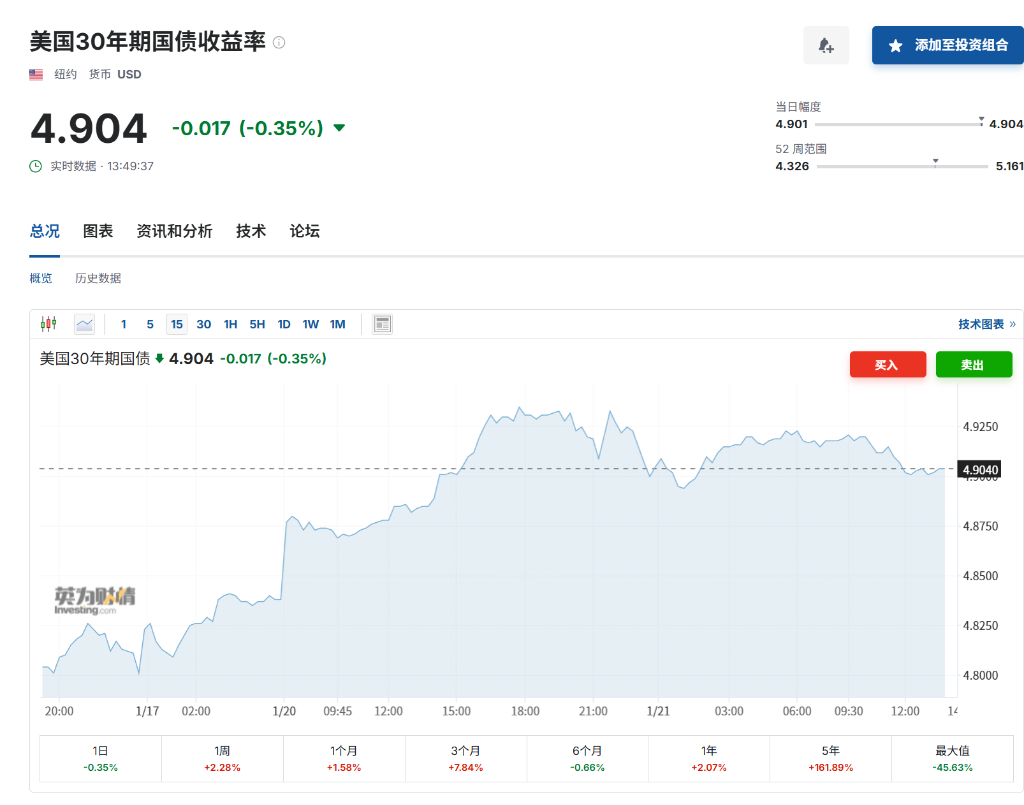Open the 历史数据 sub-tab
The width and height of the screenshot is (1024, 805).
(x=98, y=278)
